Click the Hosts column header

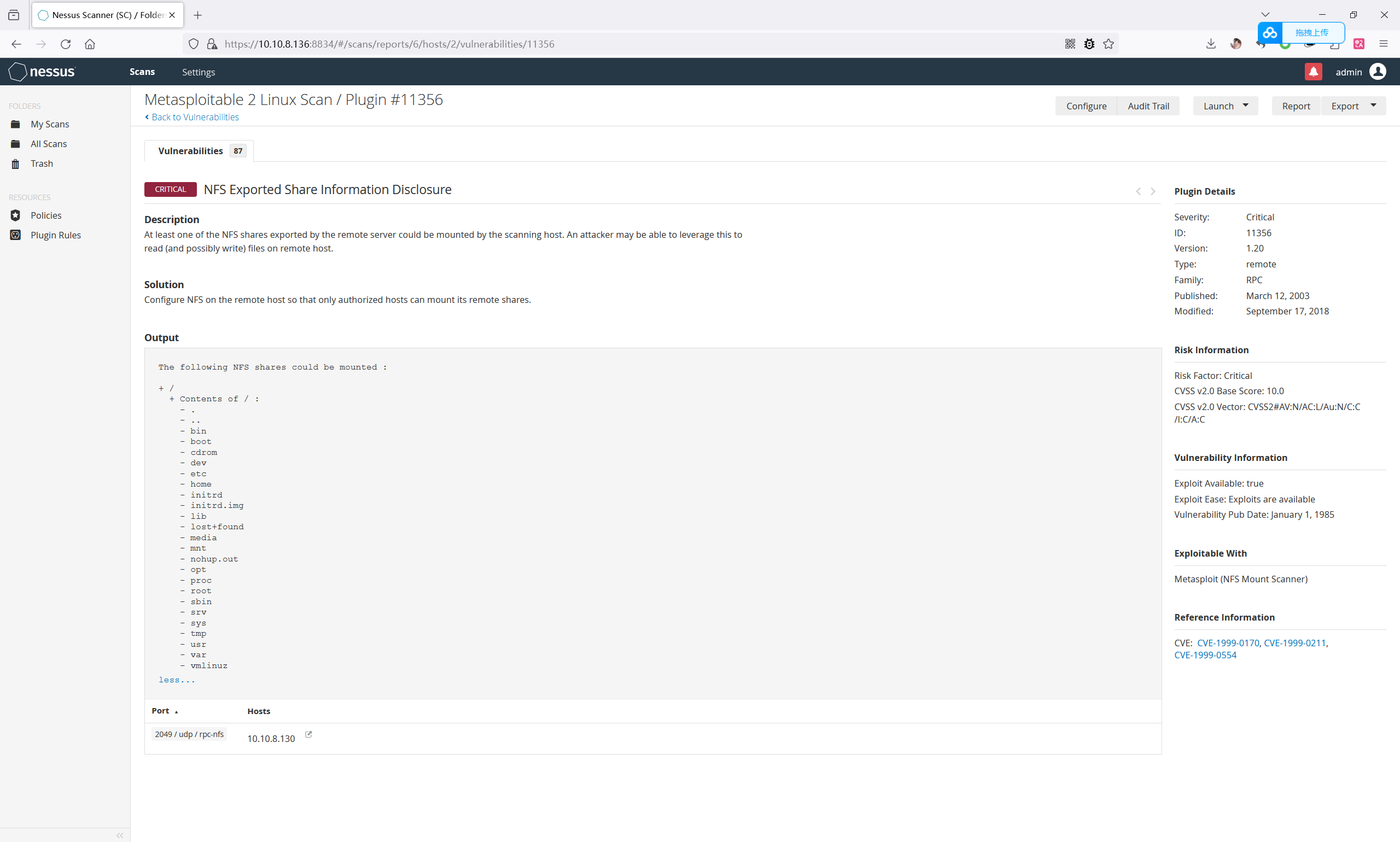(259, 711)
